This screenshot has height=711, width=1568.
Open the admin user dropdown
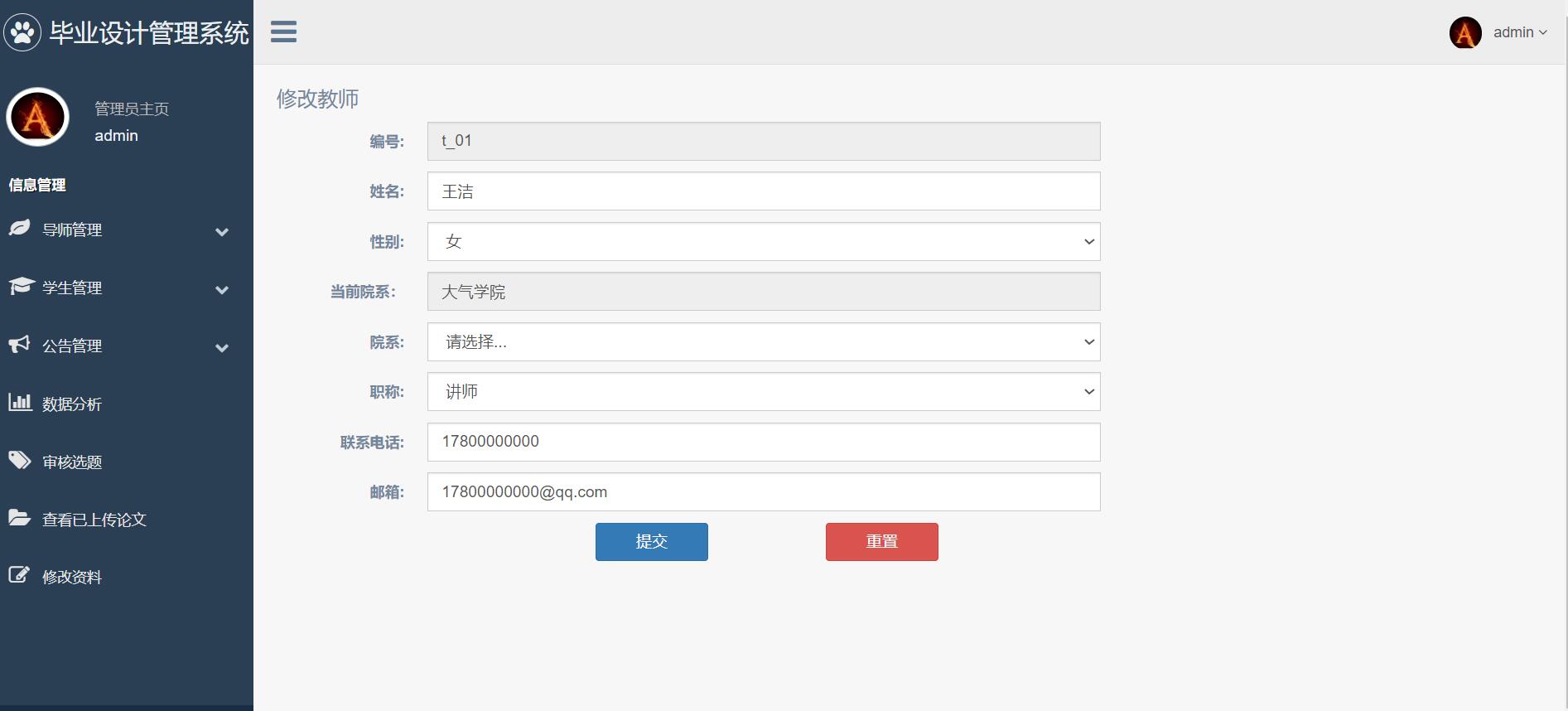1520,32
